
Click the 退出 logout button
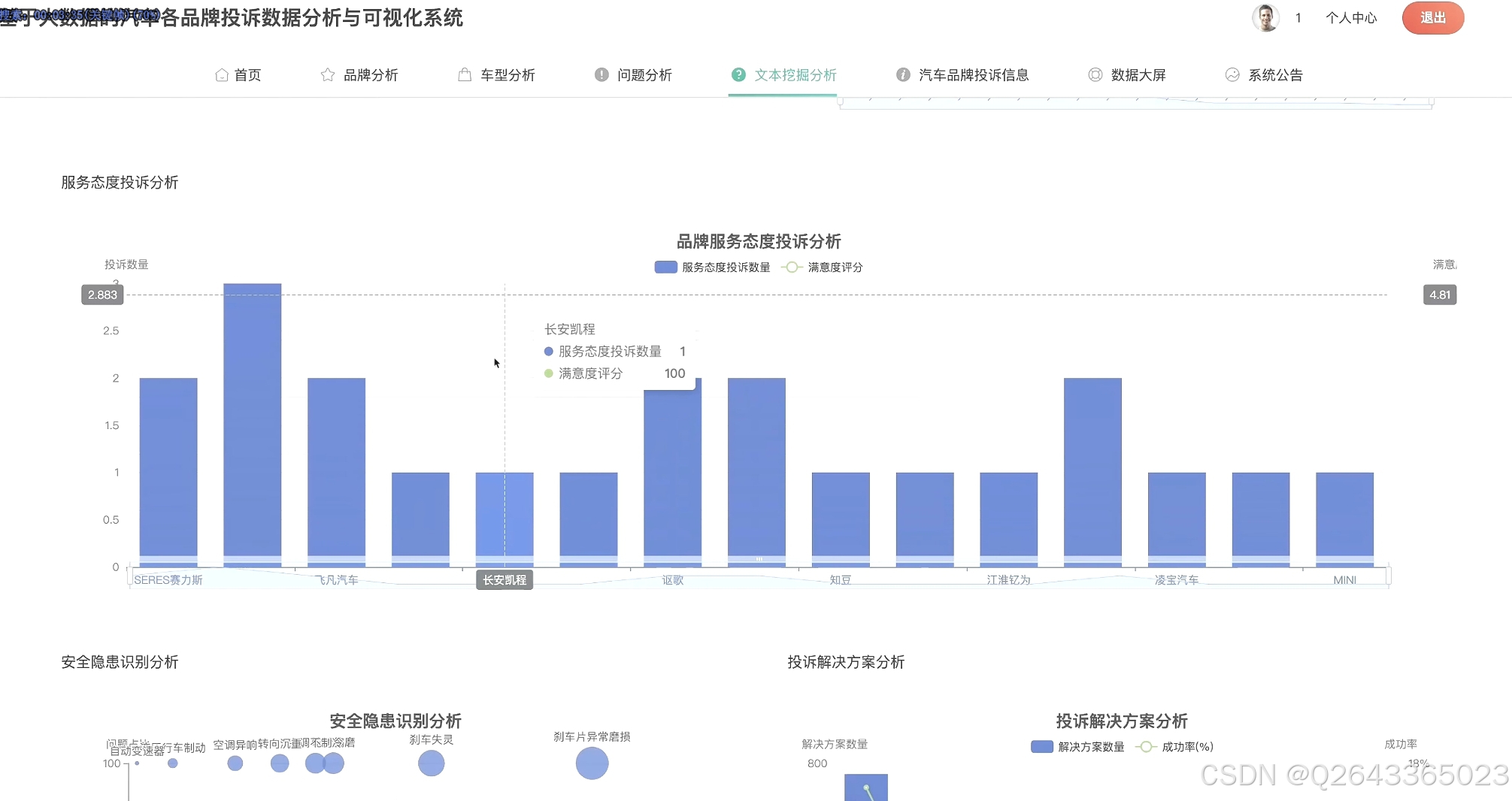[x=1433, y=18]
